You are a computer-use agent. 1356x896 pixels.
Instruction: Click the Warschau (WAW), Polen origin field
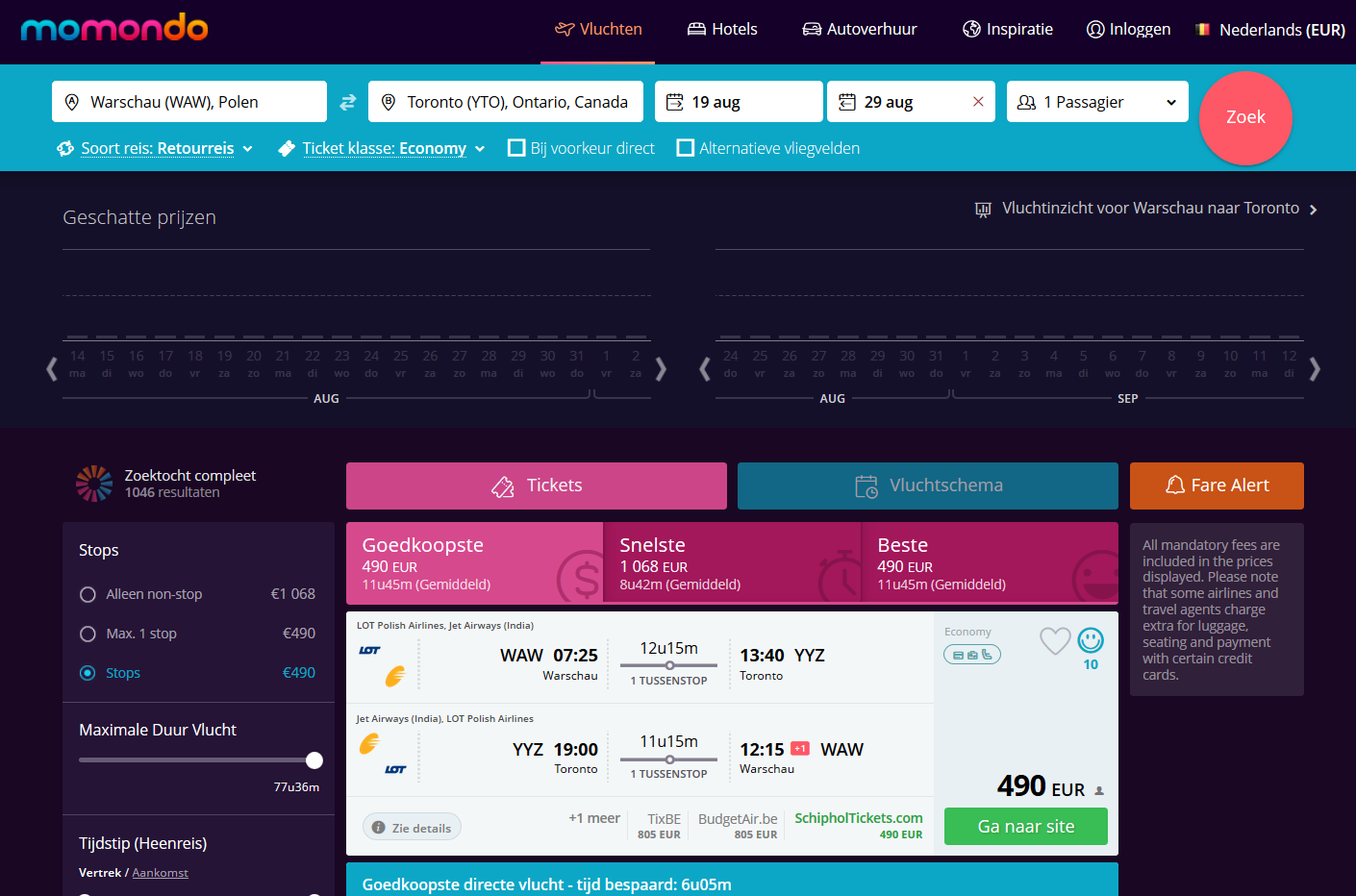pos(189,102)
